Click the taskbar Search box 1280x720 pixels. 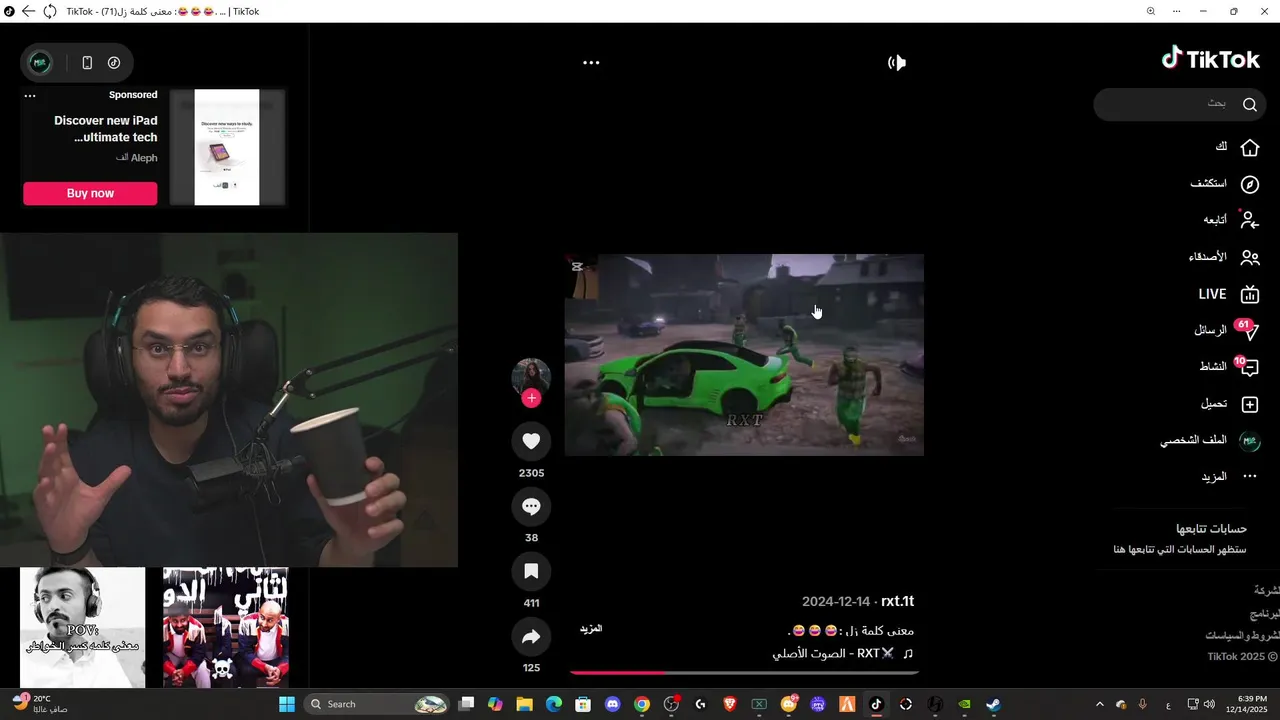[x=376, y=704]
